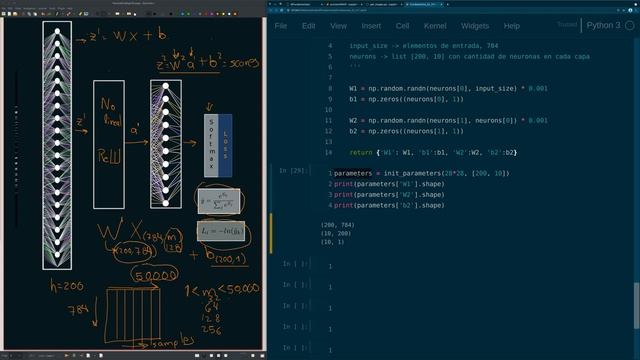640x360 pixels.
Task: Pick the red color swatch in drawing toolbar
Action: pos(206,14)
